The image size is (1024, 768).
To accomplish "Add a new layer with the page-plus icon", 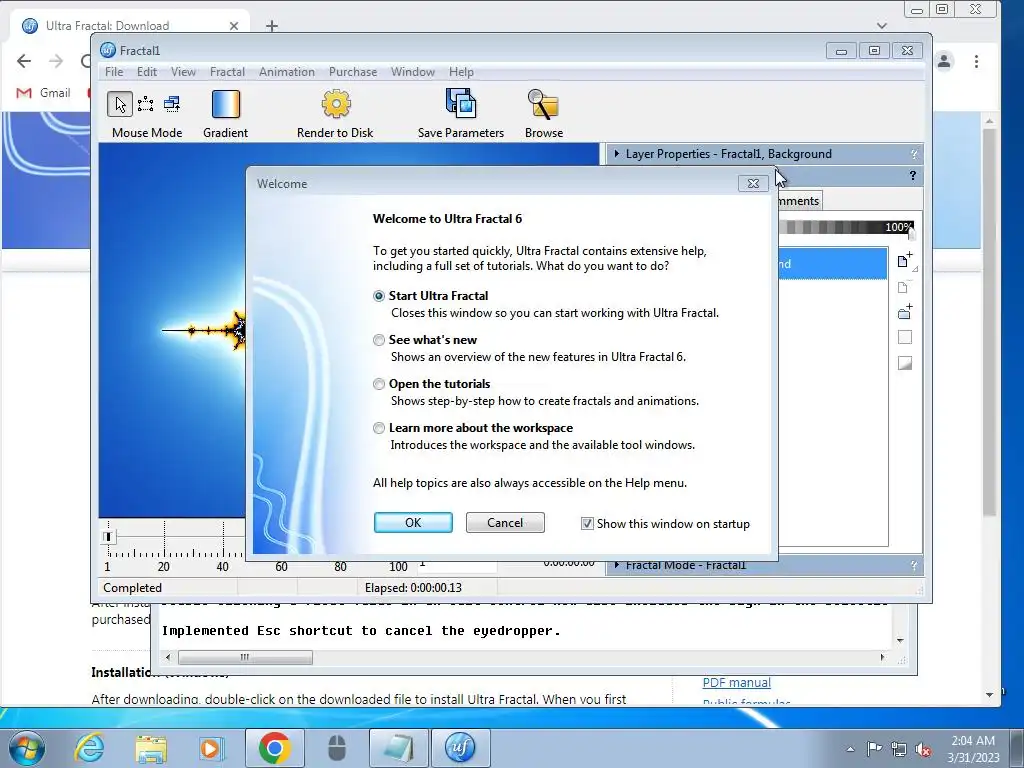I will tap(904, 261).
